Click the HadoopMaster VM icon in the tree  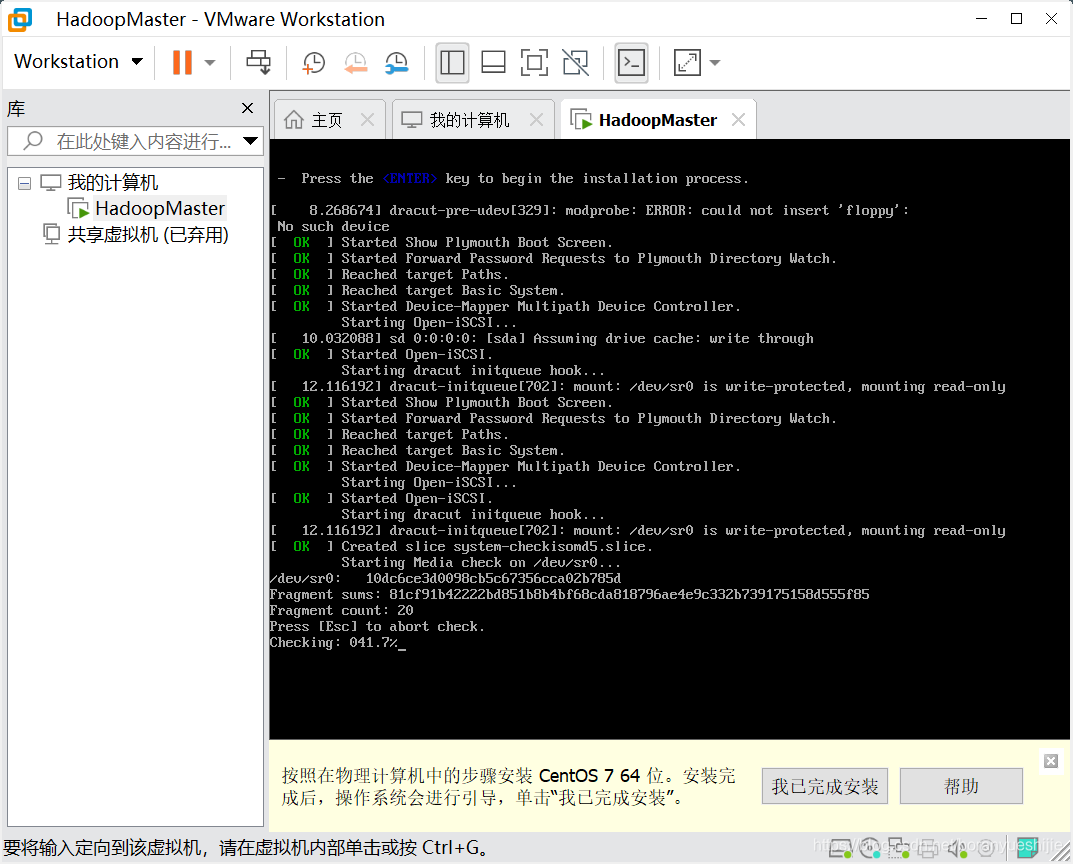point(78,208)
